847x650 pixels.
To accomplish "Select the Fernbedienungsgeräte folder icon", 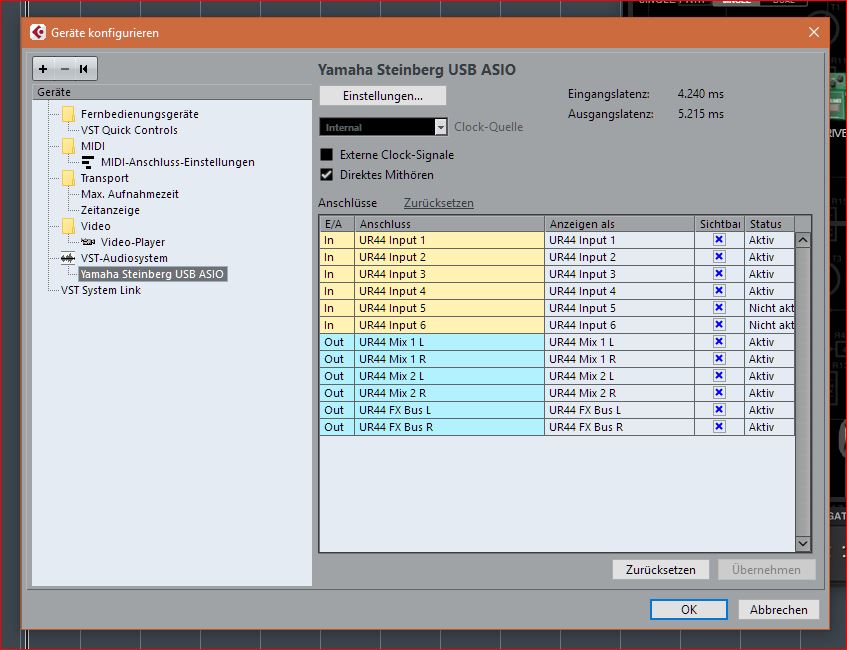I will click(x=69, y=114).
